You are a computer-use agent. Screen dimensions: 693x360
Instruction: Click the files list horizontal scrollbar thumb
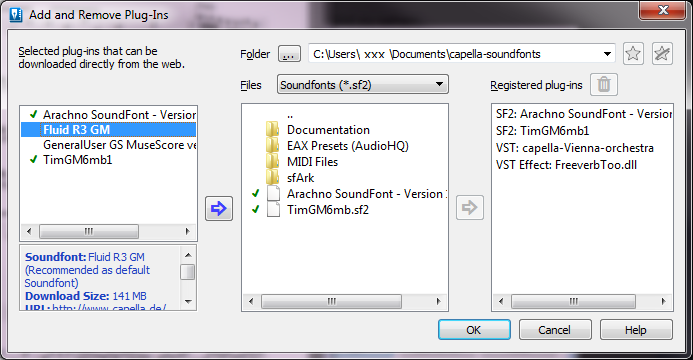click(331, 301)
